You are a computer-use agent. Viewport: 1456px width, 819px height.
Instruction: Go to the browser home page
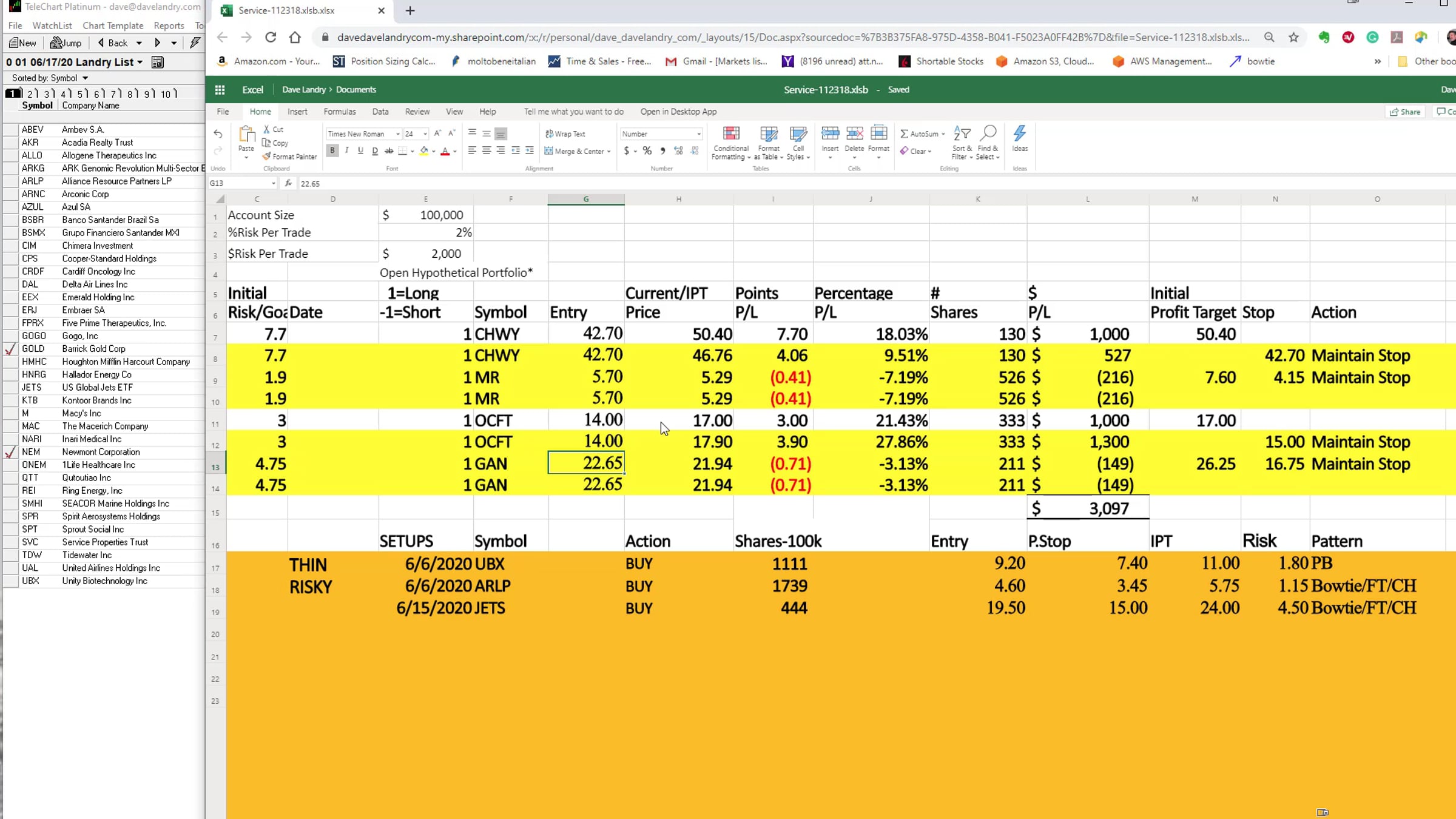pos(295,37)
